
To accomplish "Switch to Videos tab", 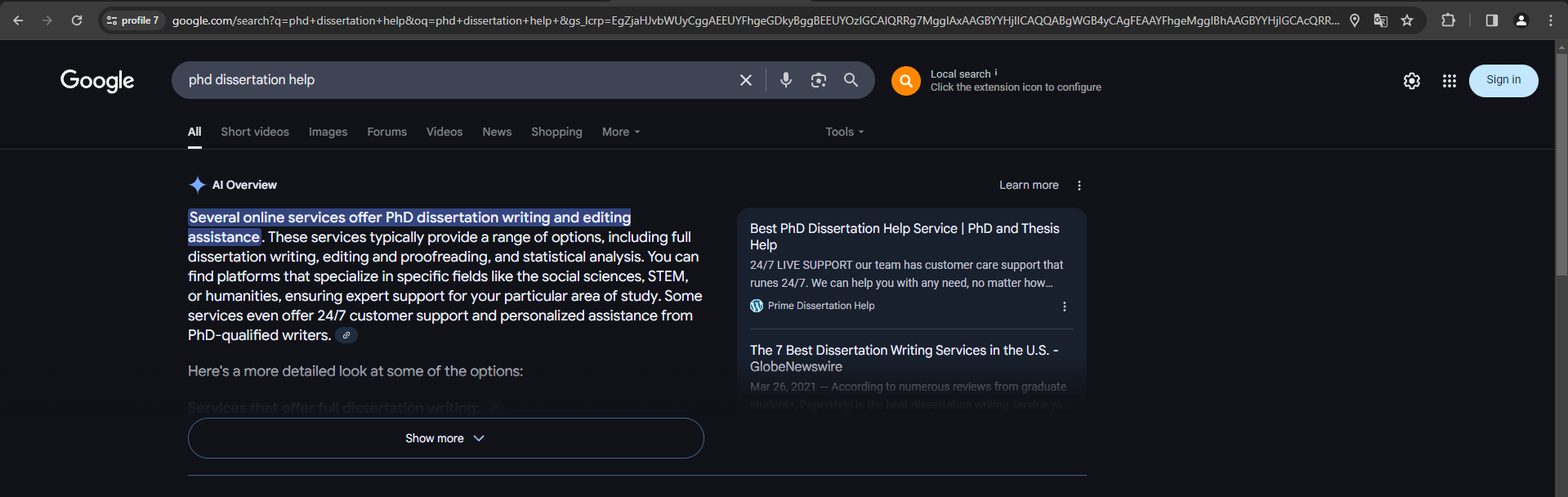I will (444, 132).
